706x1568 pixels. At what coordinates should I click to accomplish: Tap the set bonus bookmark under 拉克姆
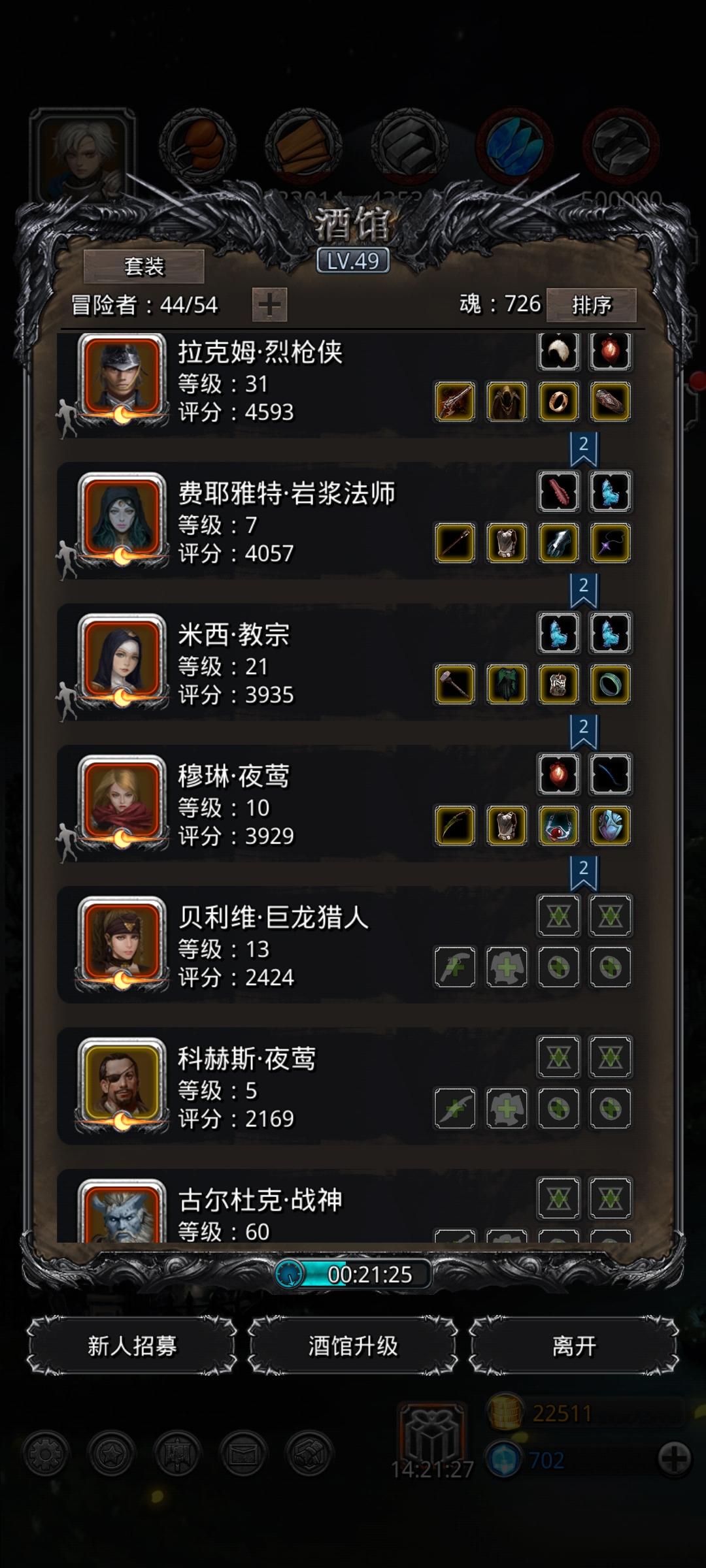(584, 449)
